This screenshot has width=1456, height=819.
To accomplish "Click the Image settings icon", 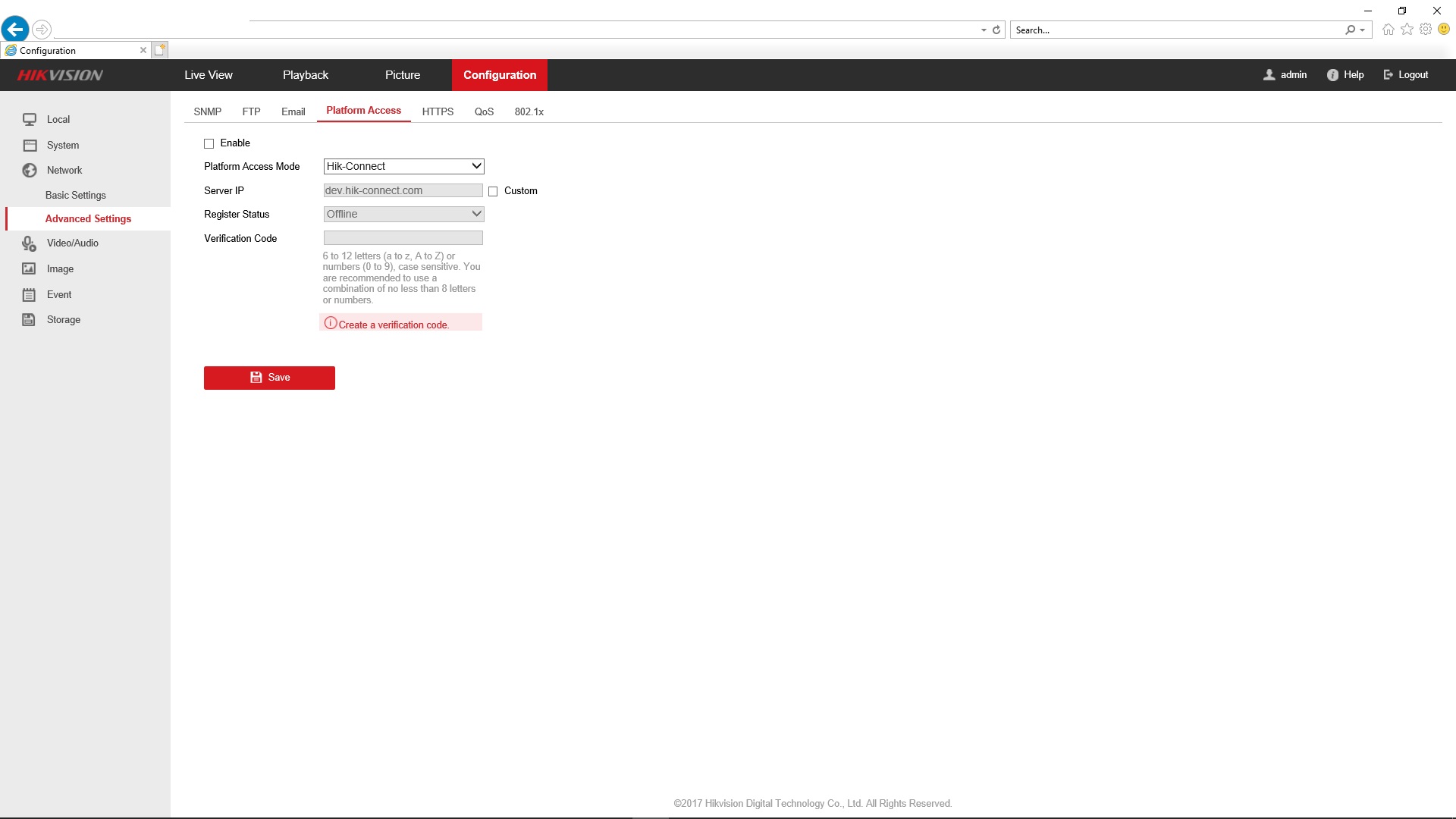I will (29, 268).
